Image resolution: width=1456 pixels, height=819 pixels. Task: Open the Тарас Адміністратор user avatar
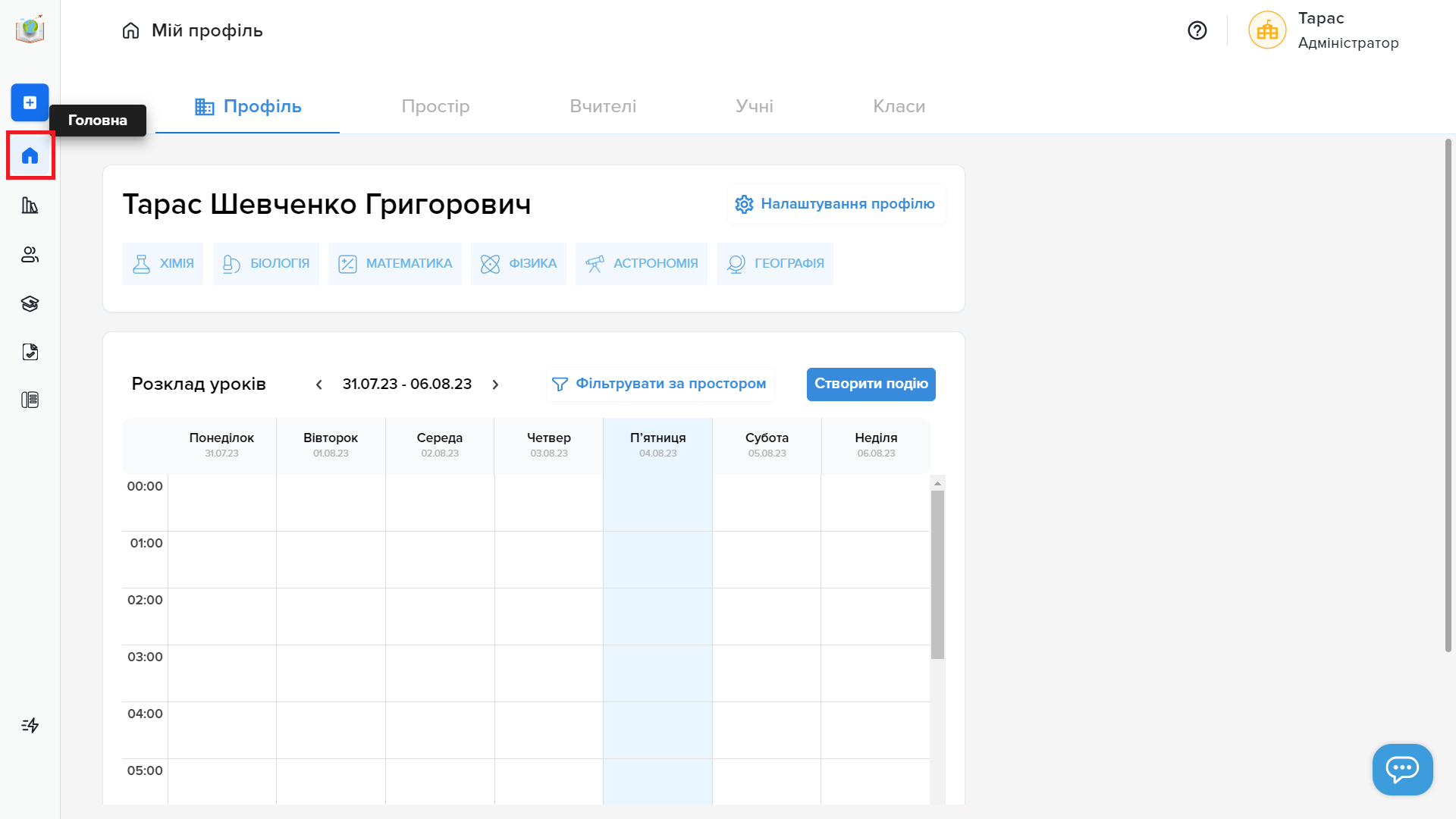coord(1267,30)
